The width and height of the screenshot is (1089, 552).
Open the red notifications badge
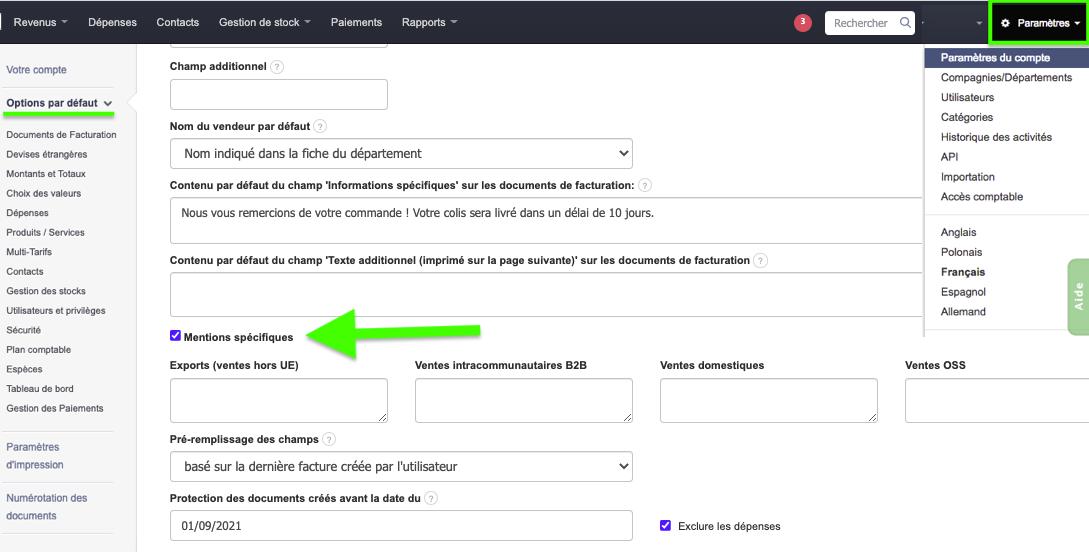(803, 23)
